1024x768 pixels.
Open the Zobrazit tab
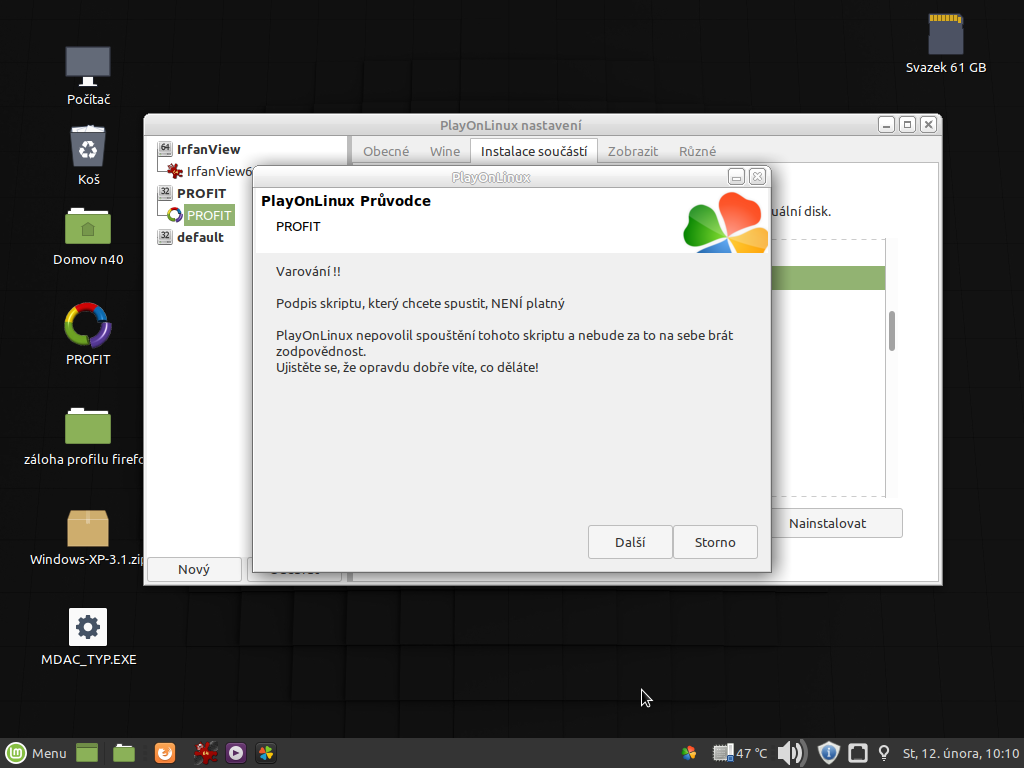pyautogui.click(x=633, y=152)
